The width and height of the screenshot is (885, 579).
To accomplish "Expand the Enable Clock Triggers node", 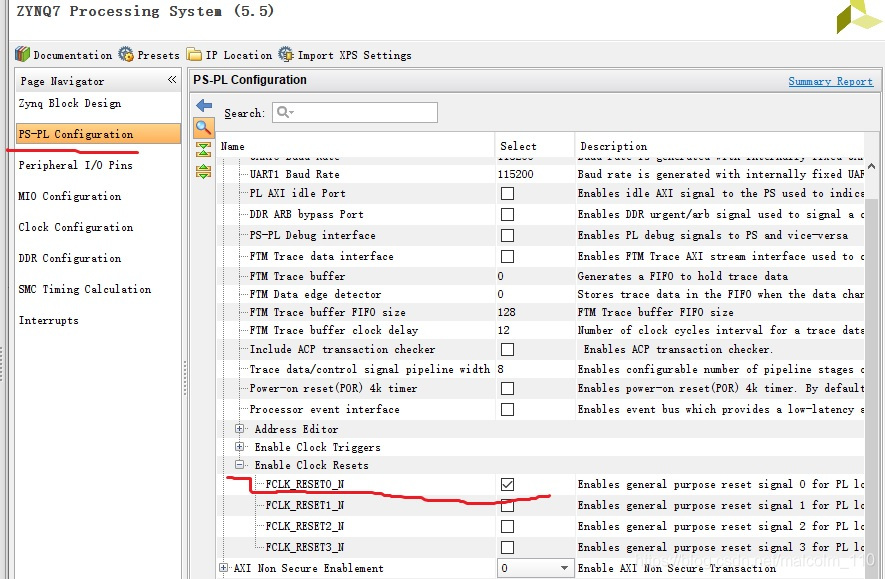I will (x=239, y=447).
